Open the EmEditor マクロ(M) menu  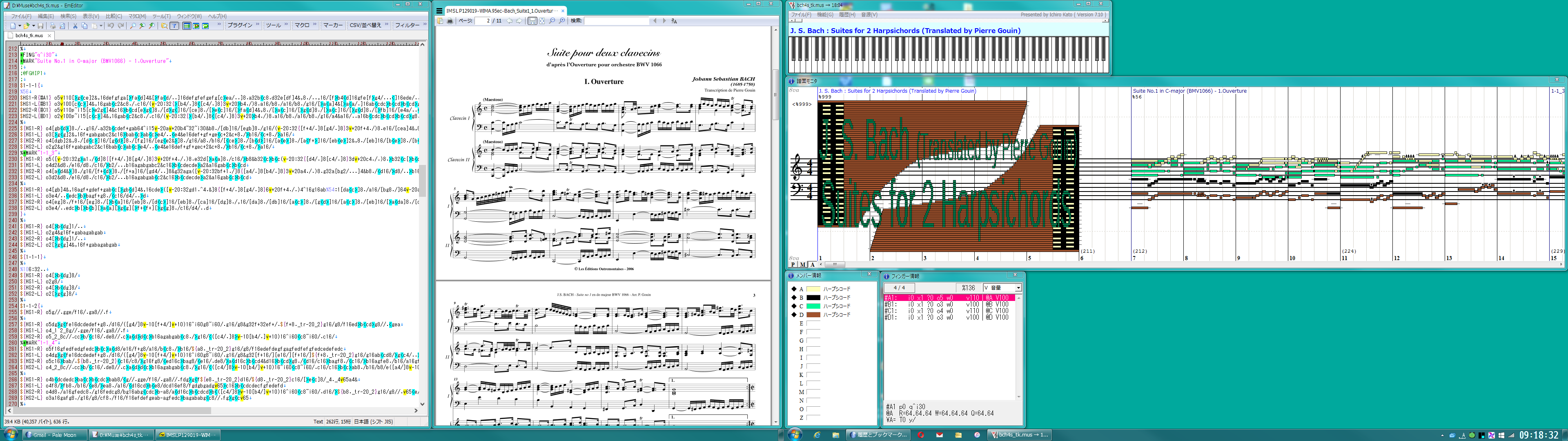(x=138, y=16)
